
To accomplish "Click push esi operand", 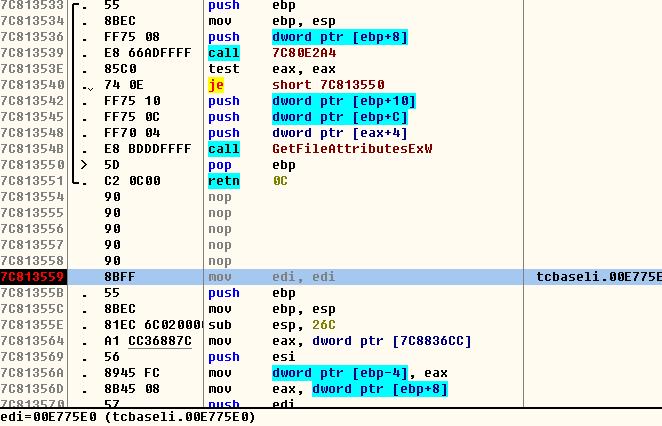I will coord(284,357).
